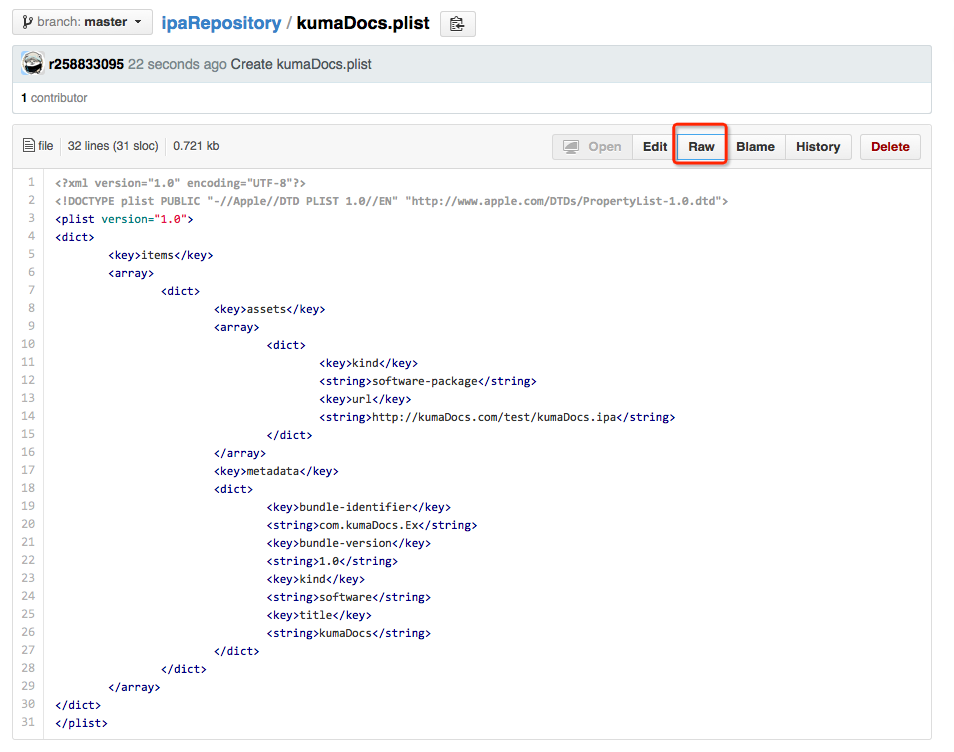Select line number 1 in the gutter
Viewport: 954px width, 752px height.
coord(31,183)
